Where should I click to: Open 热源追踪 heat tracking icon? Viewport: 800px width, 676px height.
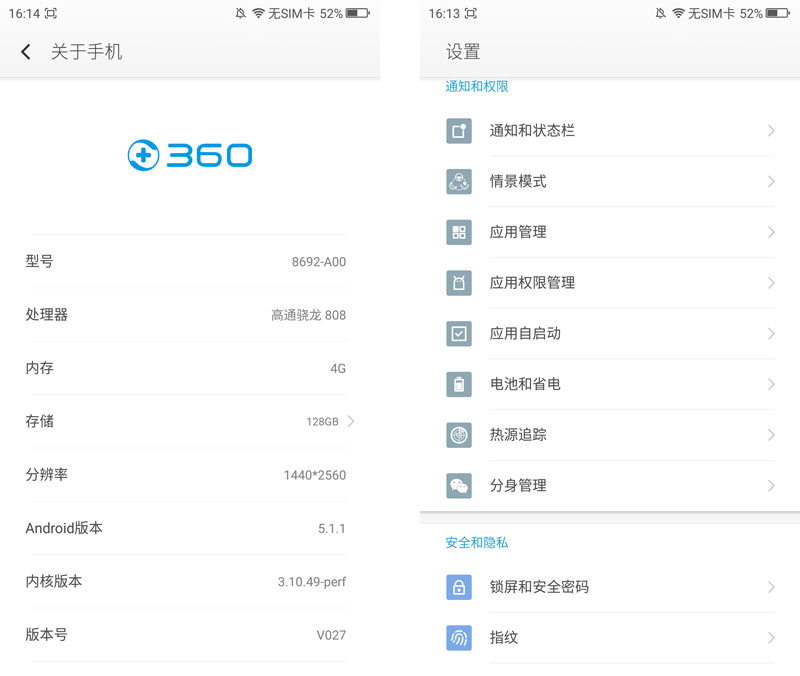click(458, 434)
